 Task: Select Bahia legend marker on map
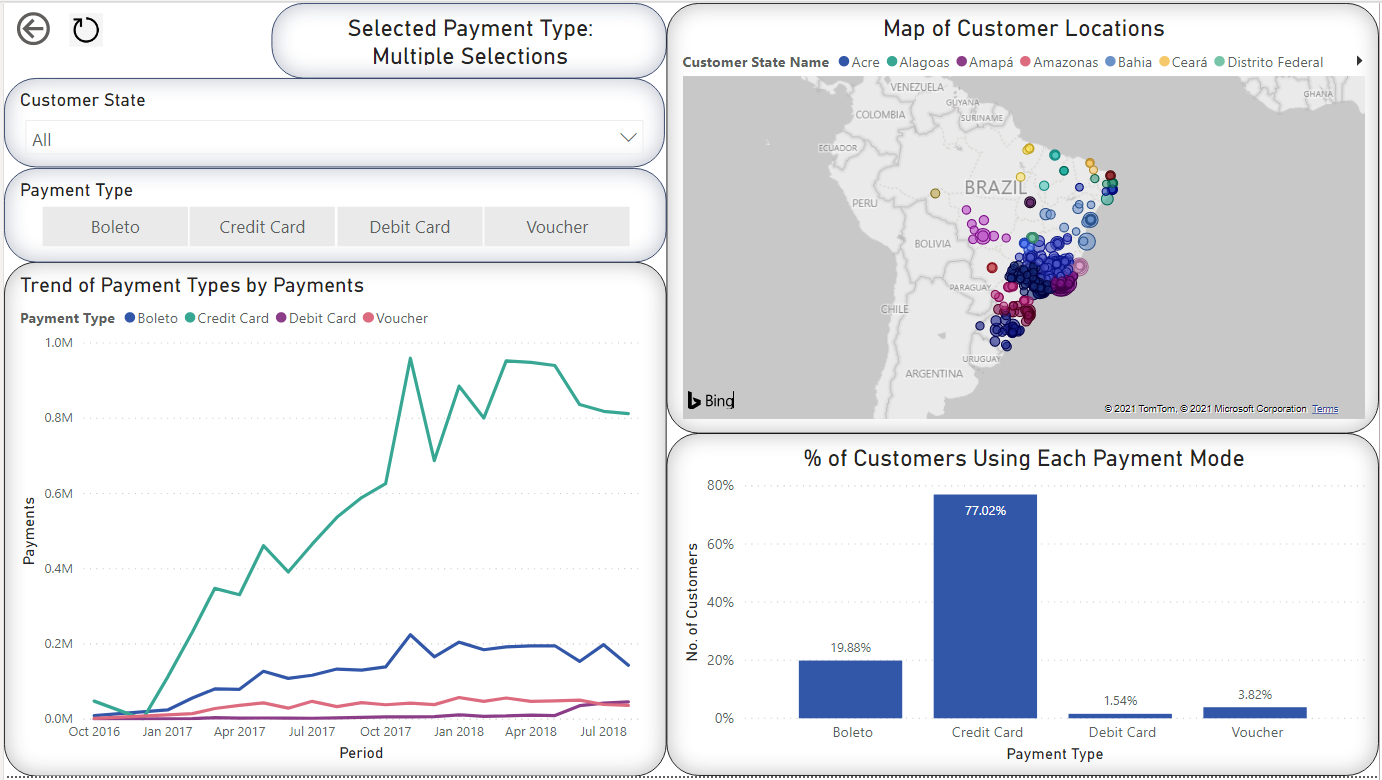pos(1110,62)
